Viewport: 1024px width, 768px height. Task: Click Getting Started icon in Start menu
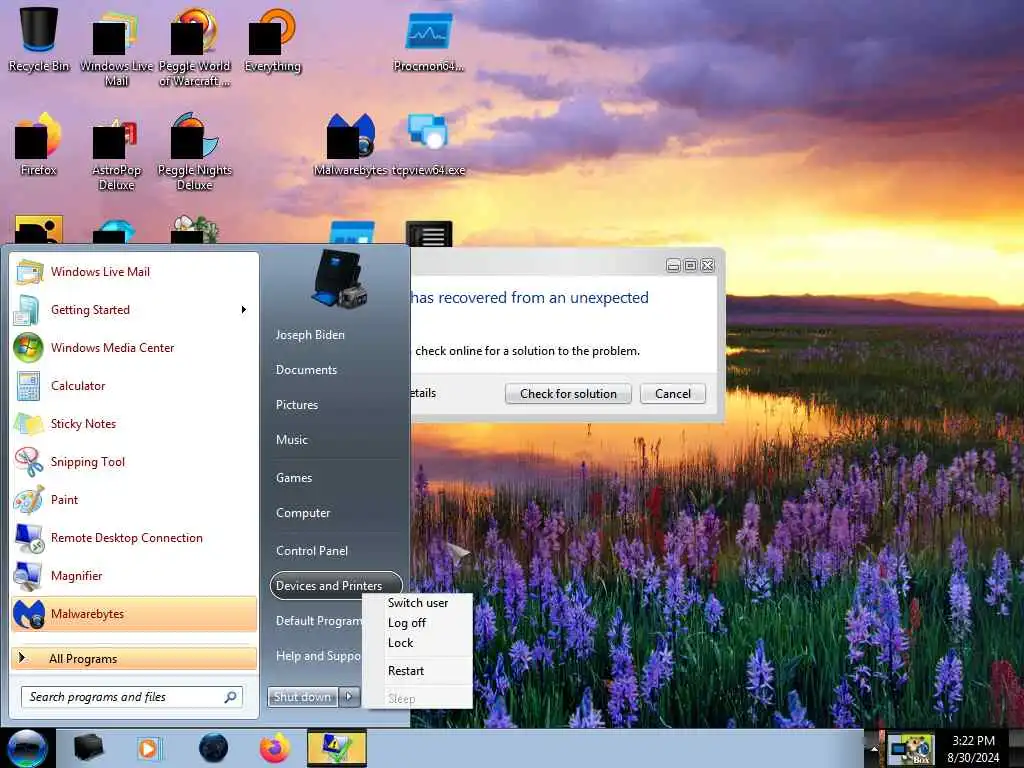28,310
